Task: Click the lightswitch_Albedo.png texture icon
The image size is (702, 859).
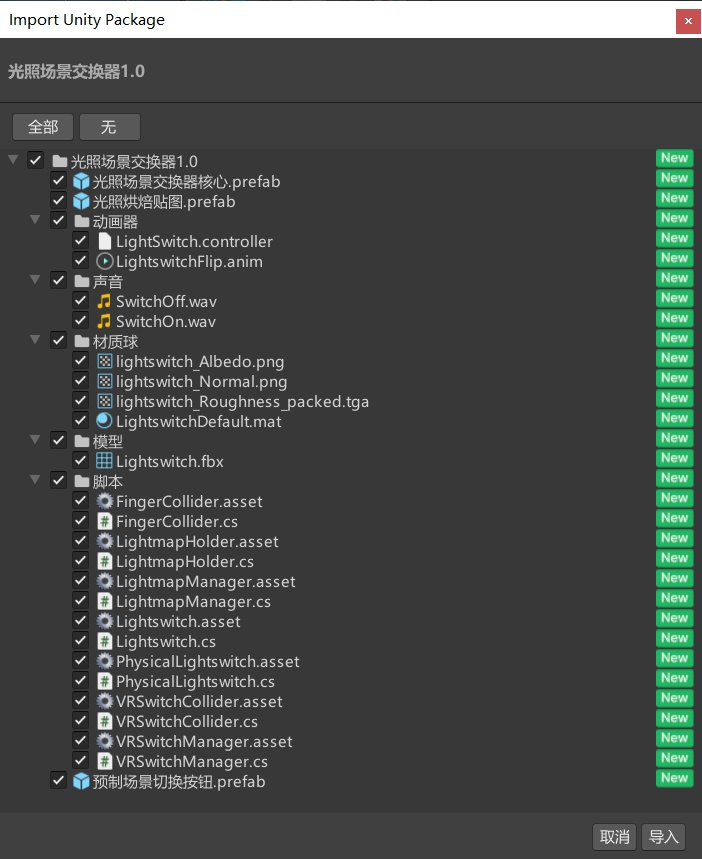Action: tap(104, 362)
